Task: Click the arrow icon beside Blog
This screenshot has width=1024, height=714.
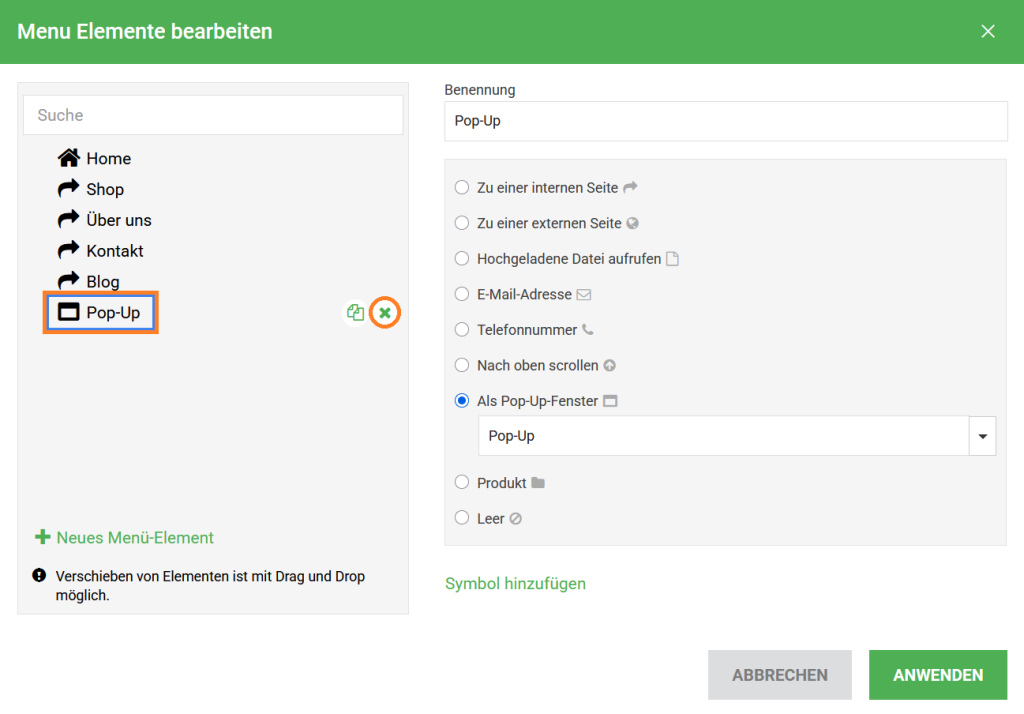Action: [x=68, y=281]
